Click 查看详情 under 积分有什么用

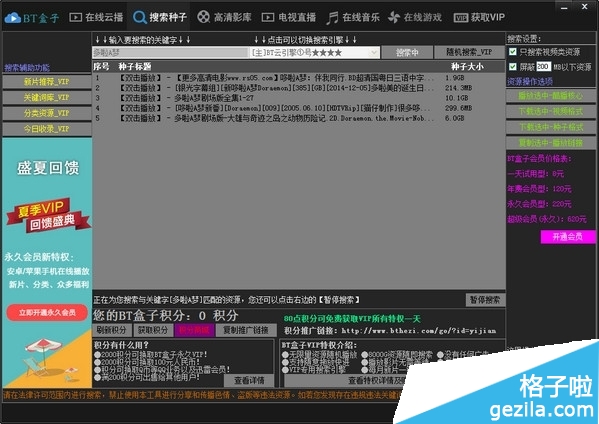coord(249,380)
